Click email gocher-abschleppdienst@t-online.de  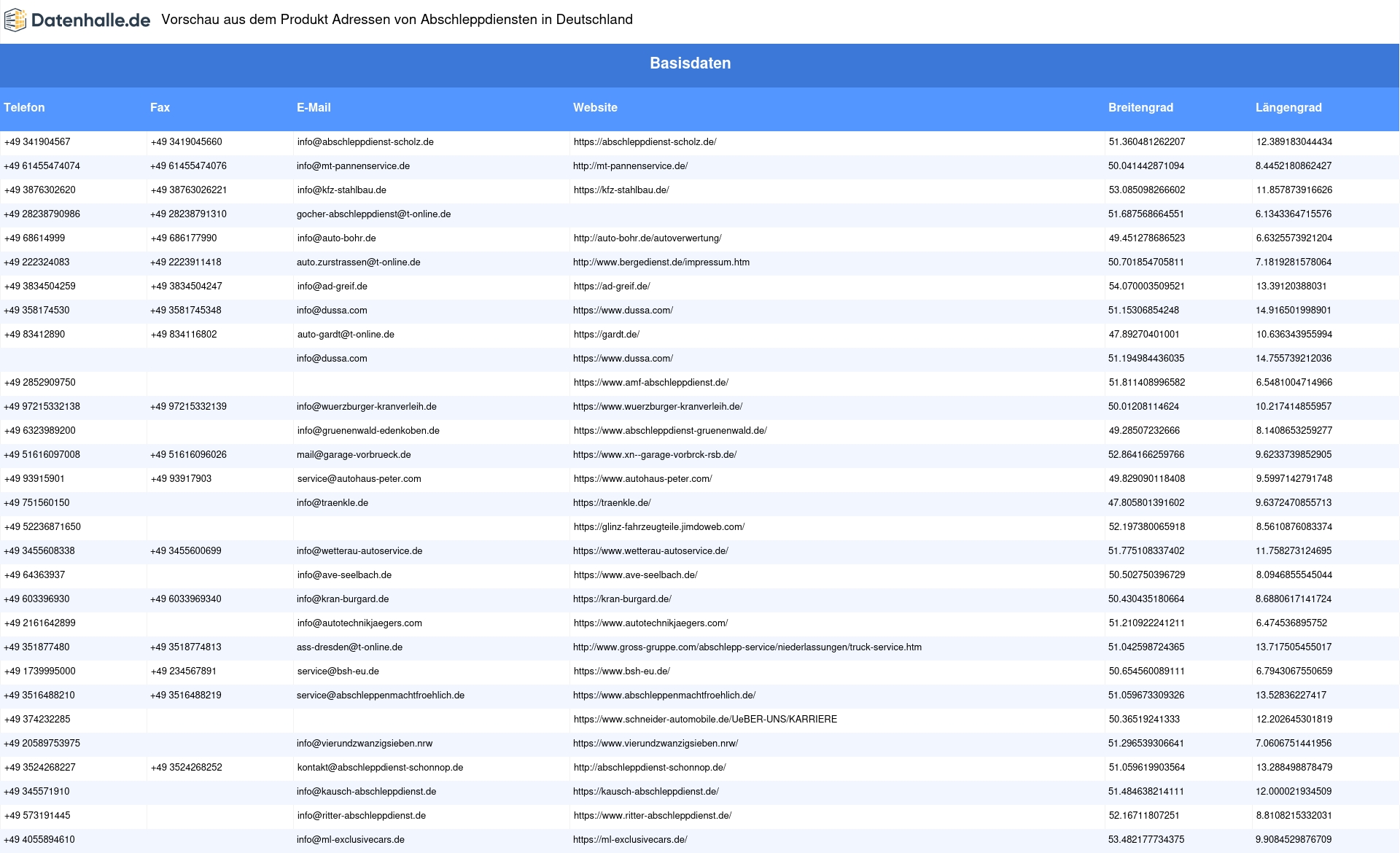373,214
